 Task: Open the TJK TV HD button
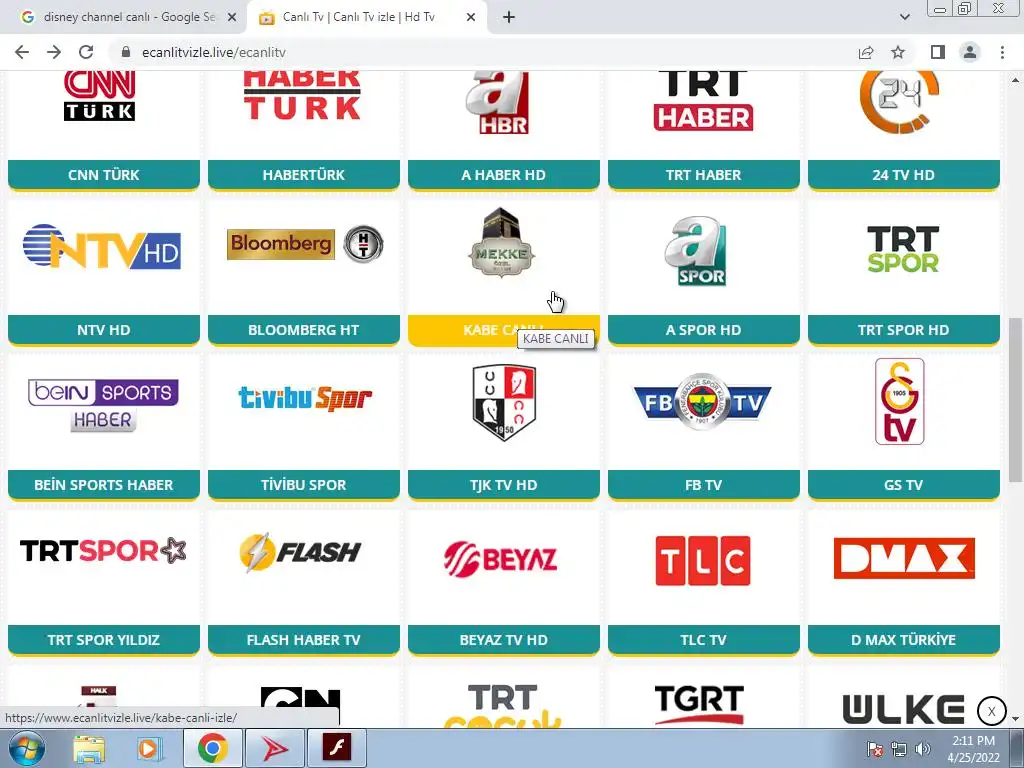[504, 485]
